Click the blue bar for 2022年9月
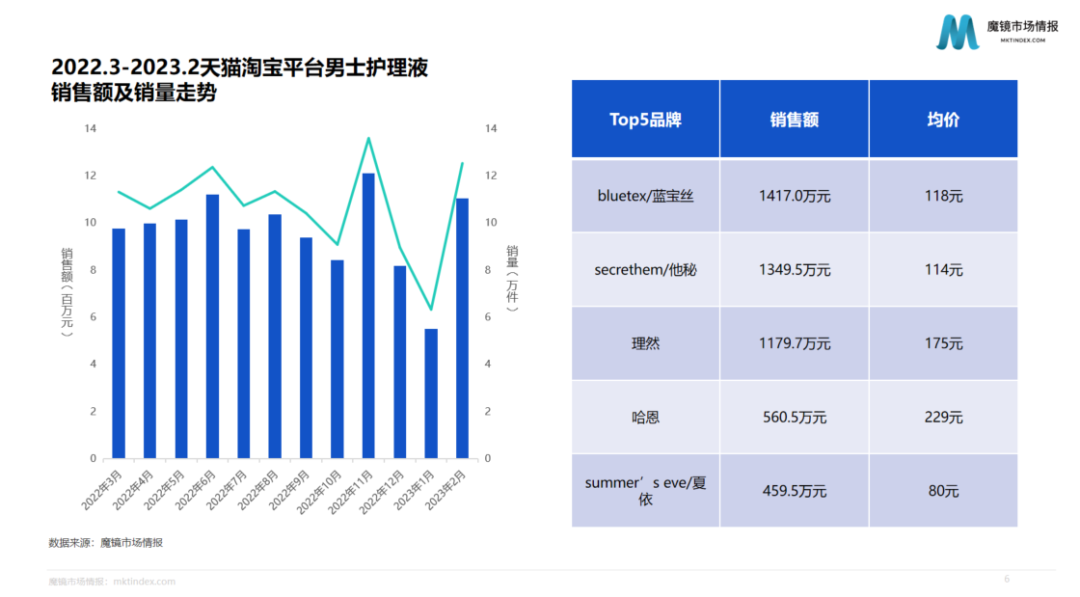Viewport: 1080px width, 597px height. pos(306,348)
